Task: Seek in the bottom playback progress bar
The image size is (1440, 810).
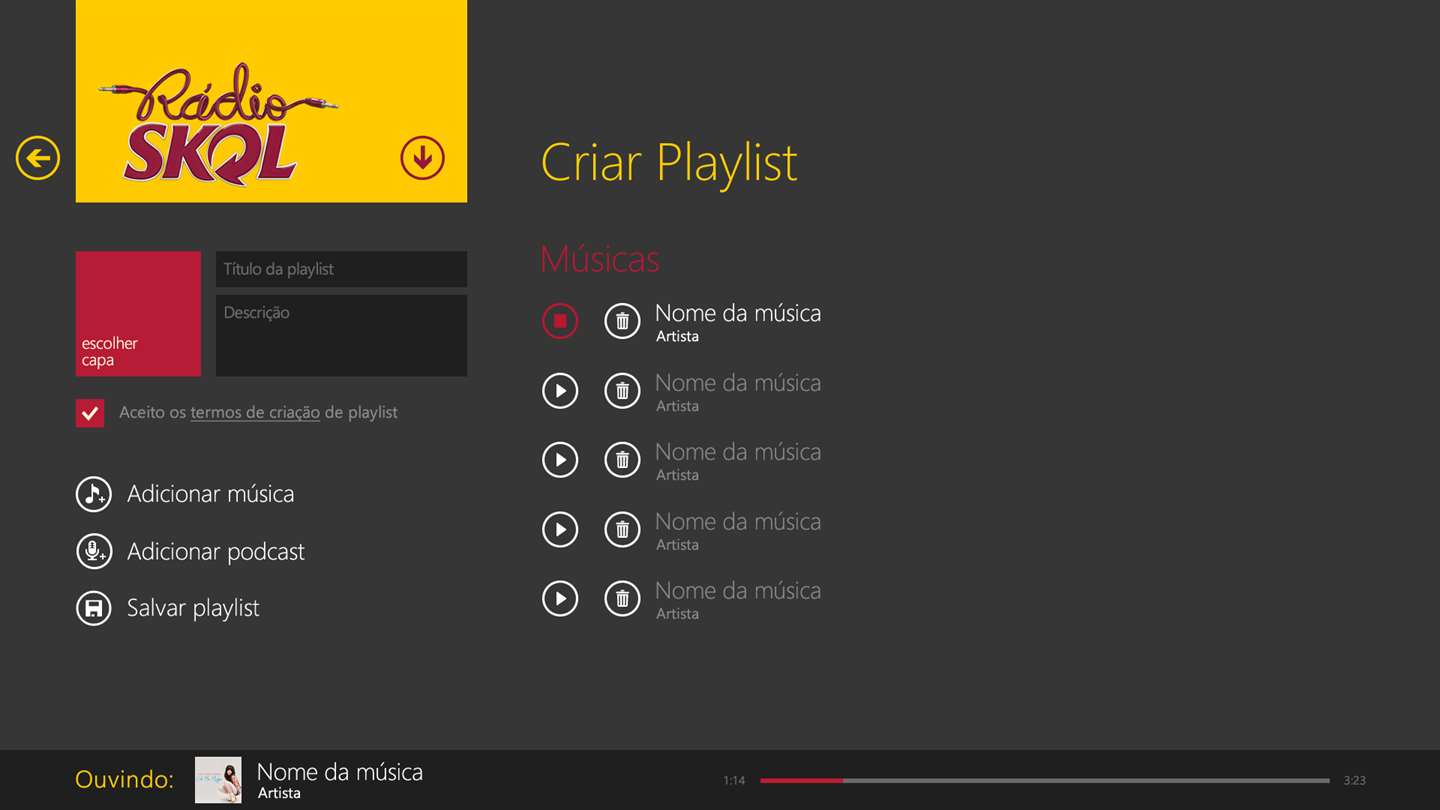Action: click(x=1045, y=780)
